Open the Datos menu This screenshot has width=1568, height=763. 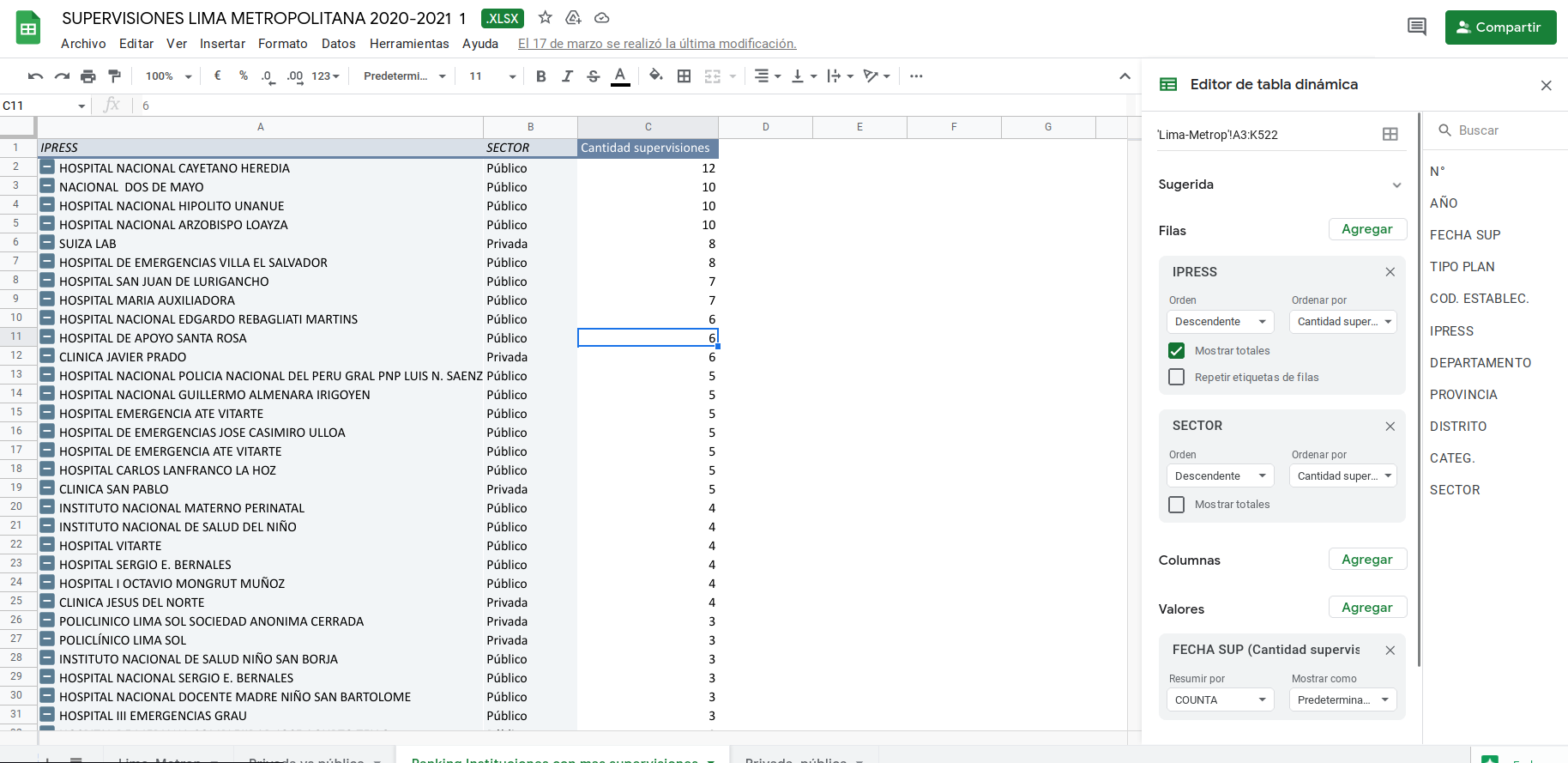click(338, 44)
